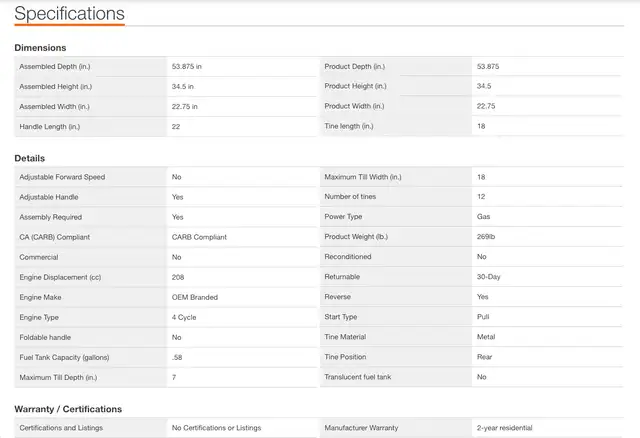640x438 pixels.
Task: Click the '30-Day' returnable value
Action: tap(489, 276)
